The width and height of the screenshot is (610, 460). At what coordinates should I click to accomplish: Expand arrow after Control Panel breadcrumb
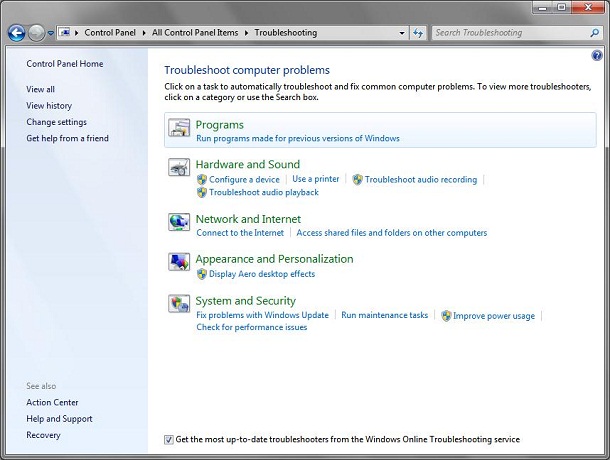(144, 33)
